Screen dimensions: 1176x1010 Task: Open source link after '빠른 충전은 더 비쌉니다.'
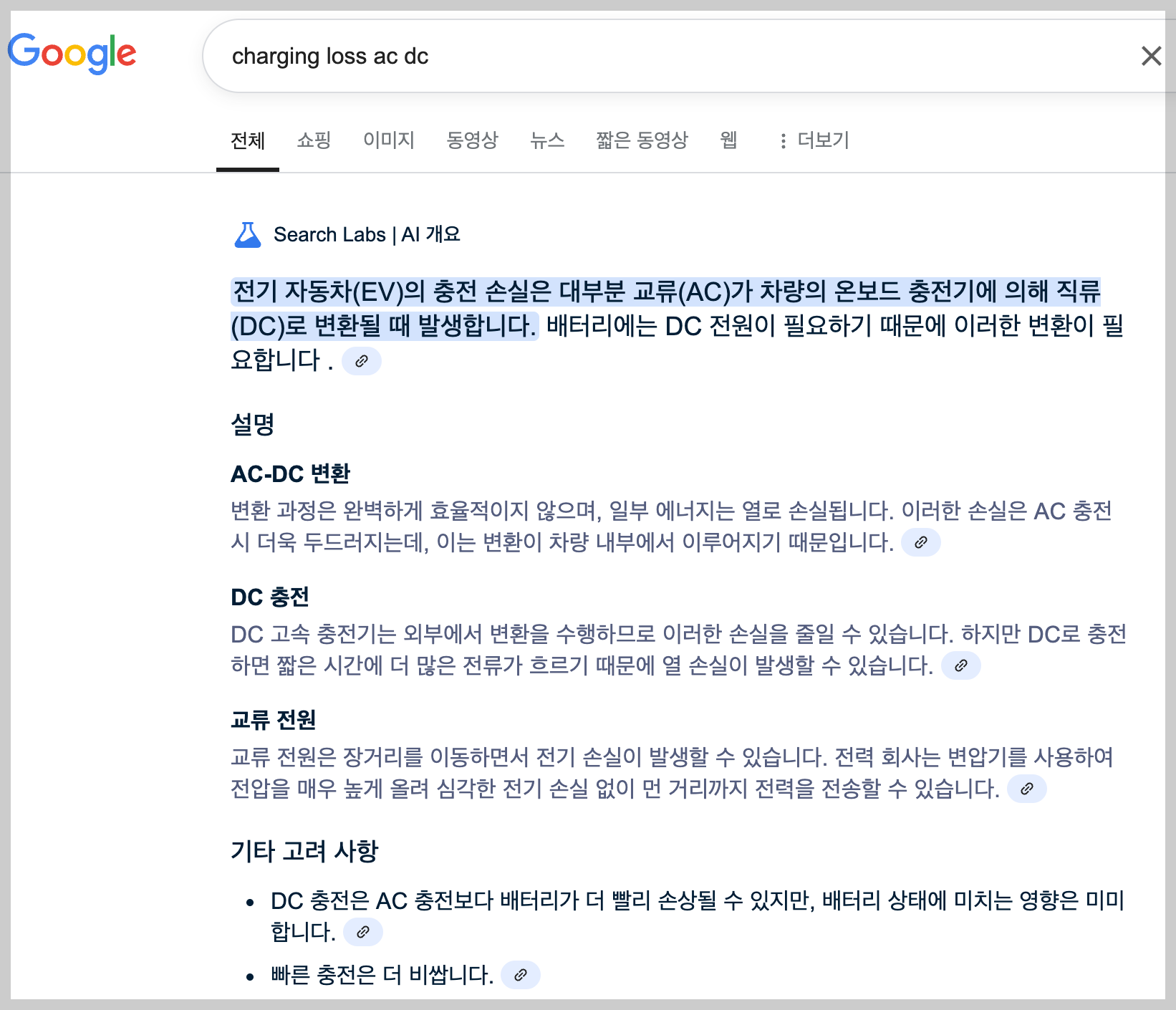click(x=521, y=975)
